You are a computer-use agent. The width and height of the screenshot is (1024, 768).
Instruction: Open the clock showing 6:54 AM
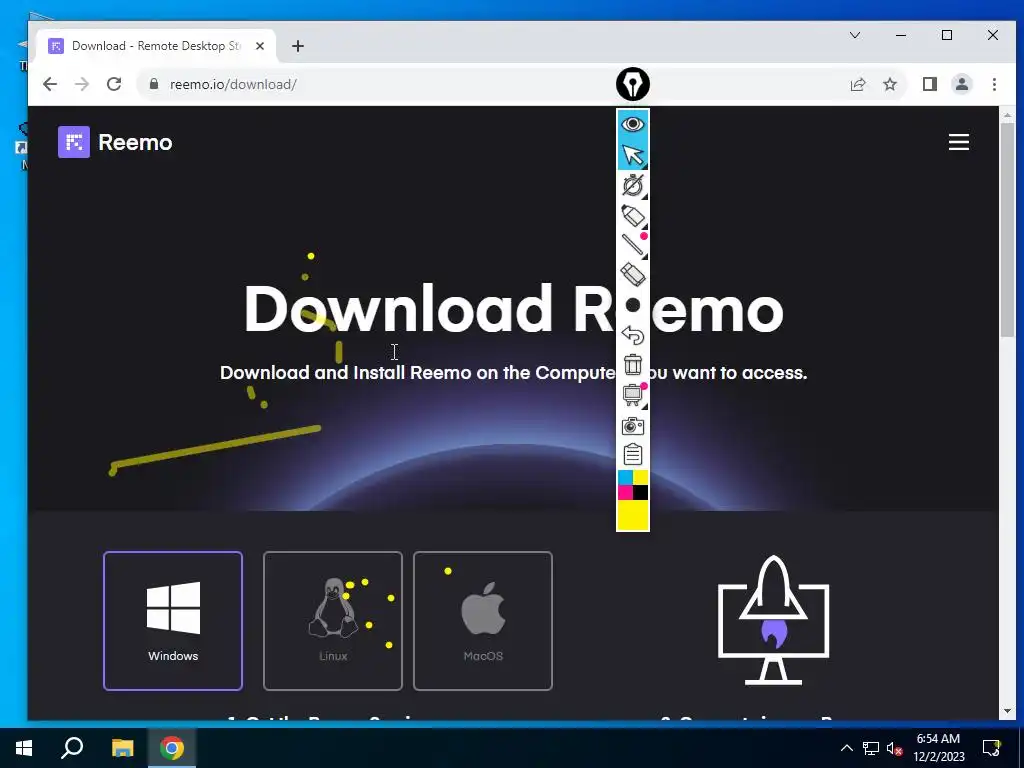pos(938,748)
